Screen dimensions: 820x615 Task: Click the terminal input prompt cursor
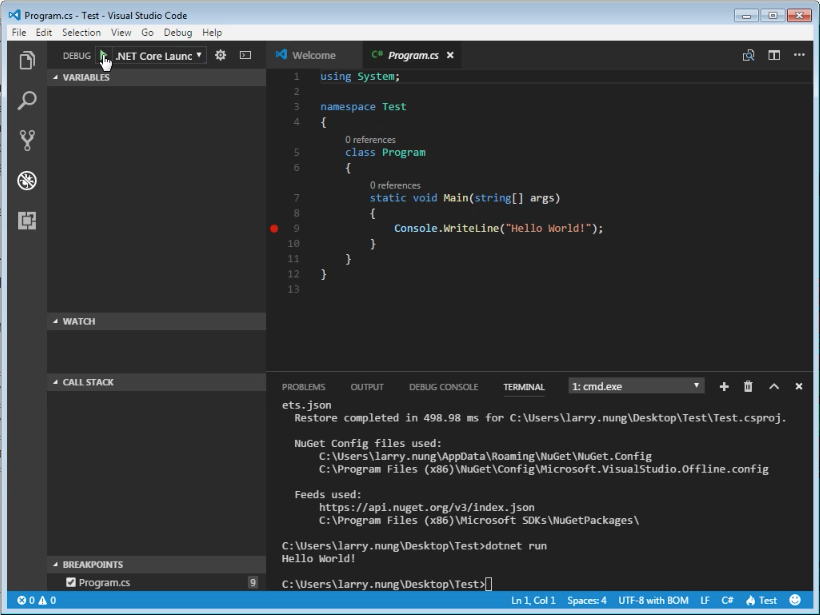coord(488,584)
